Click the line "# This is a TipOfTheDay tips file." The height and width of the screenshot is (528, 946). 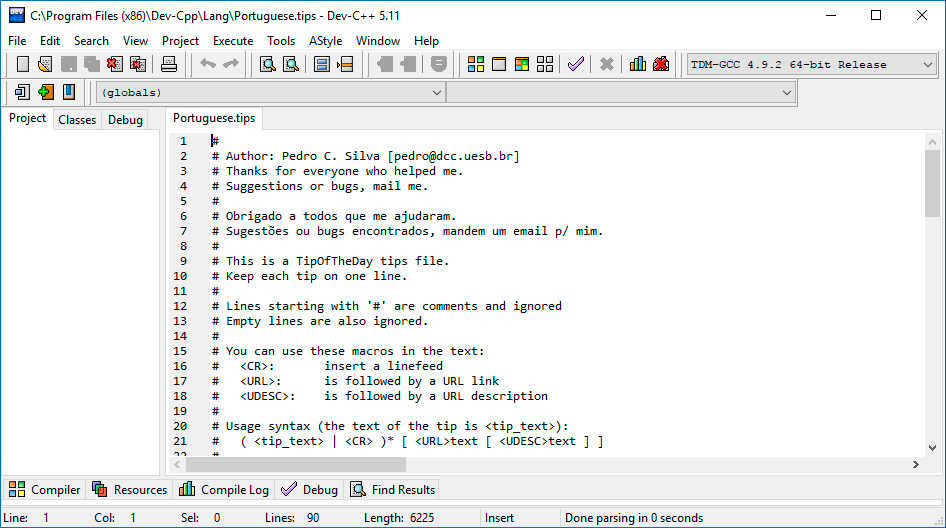[x=330, y=261]
